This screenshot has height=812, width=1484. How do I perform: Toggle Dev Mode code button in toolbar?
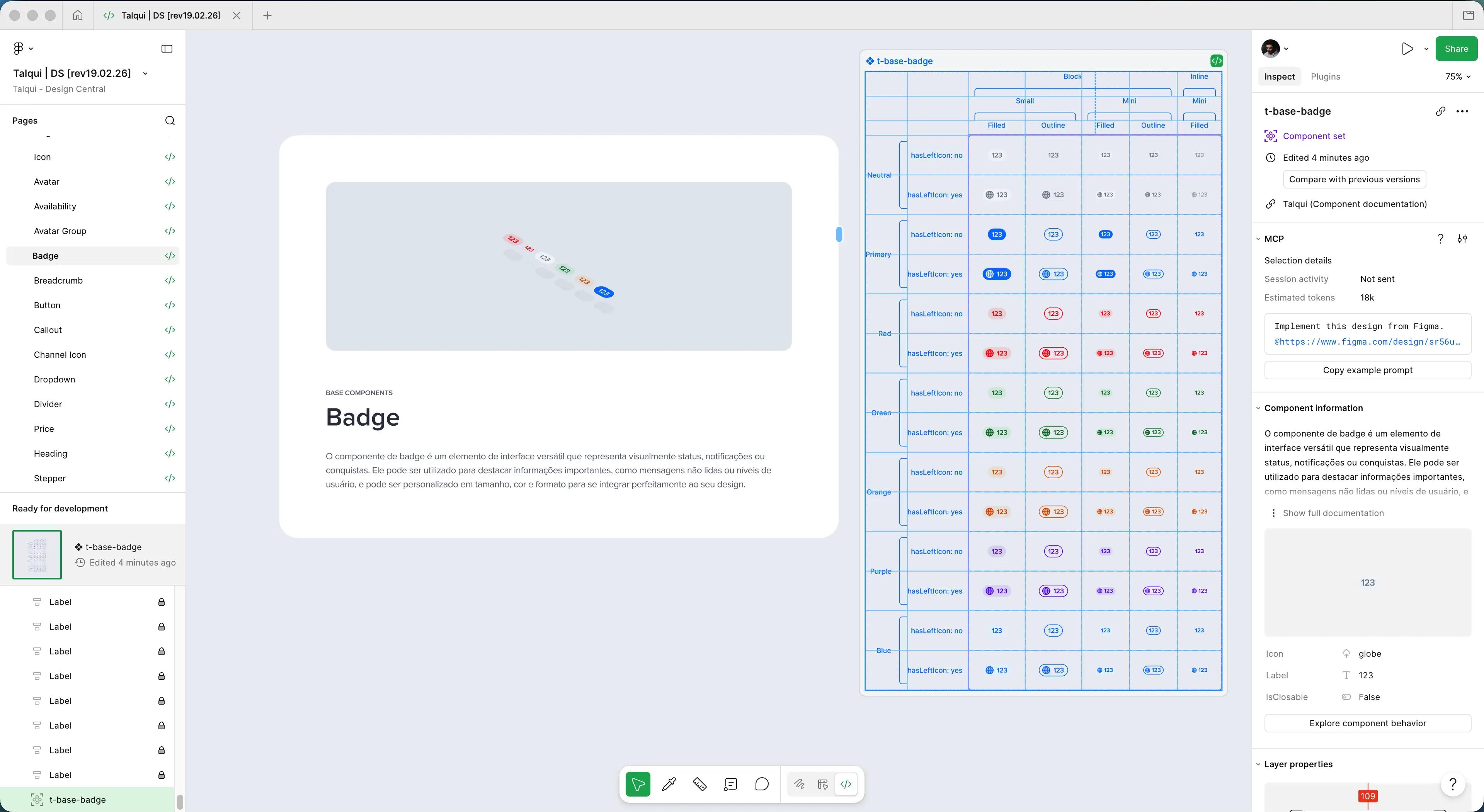(x=846, y=784)
